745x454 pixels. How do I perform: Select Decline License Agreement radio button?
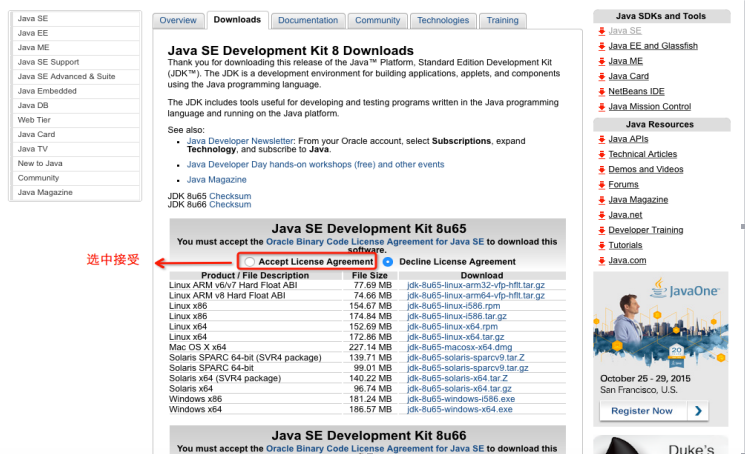coord(388,262)
